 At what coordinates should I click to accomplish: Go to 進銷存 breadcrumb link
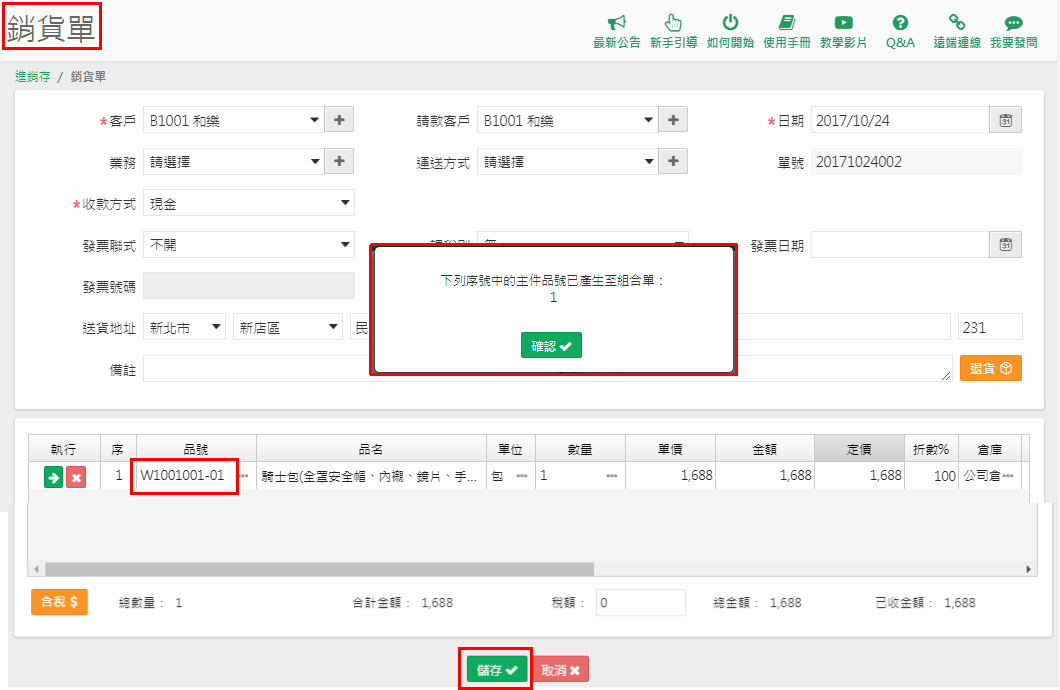32,76
